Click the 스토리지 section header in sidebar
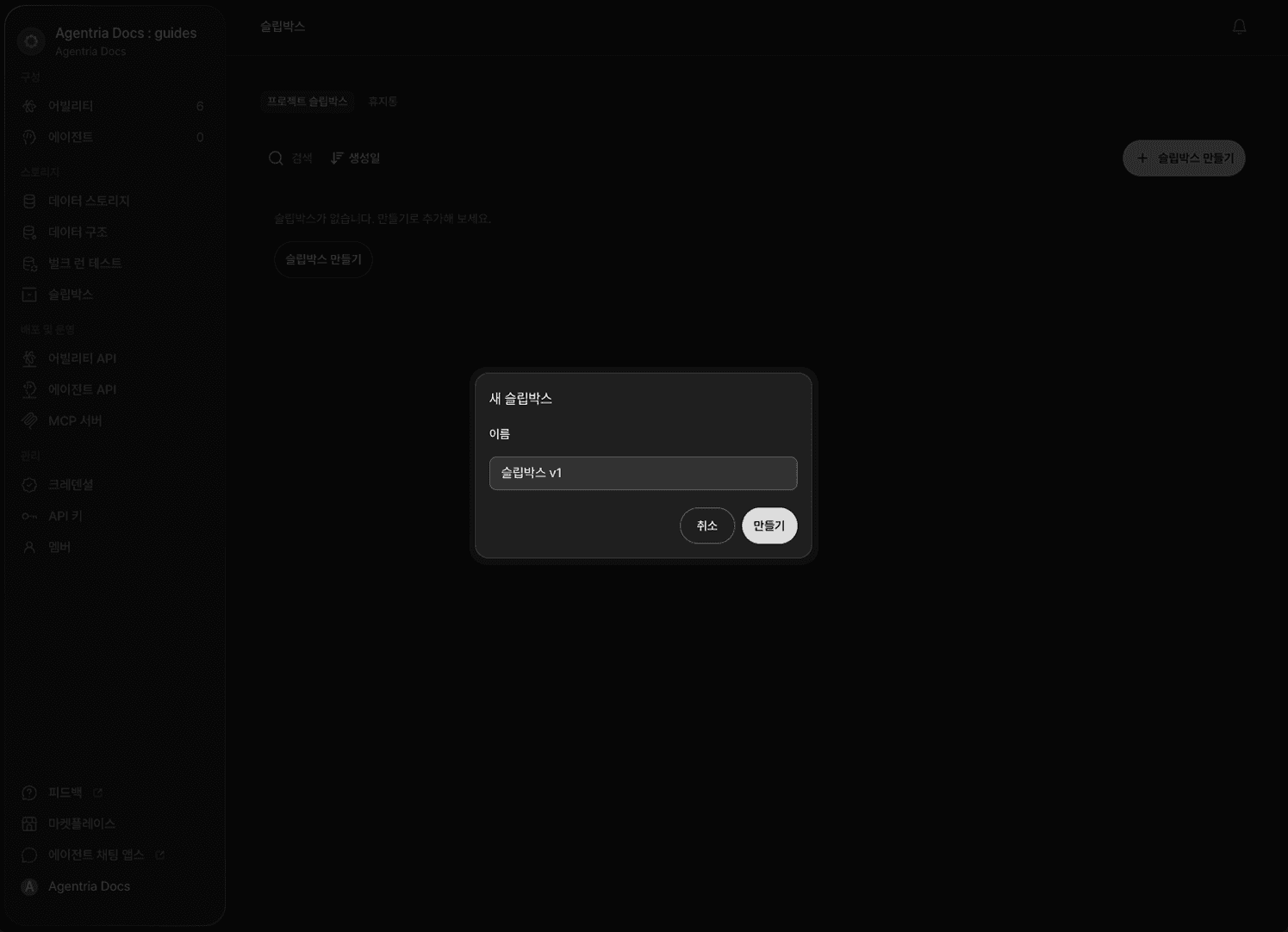Viewport: 1288px width, 932px height. click(40, 172)
